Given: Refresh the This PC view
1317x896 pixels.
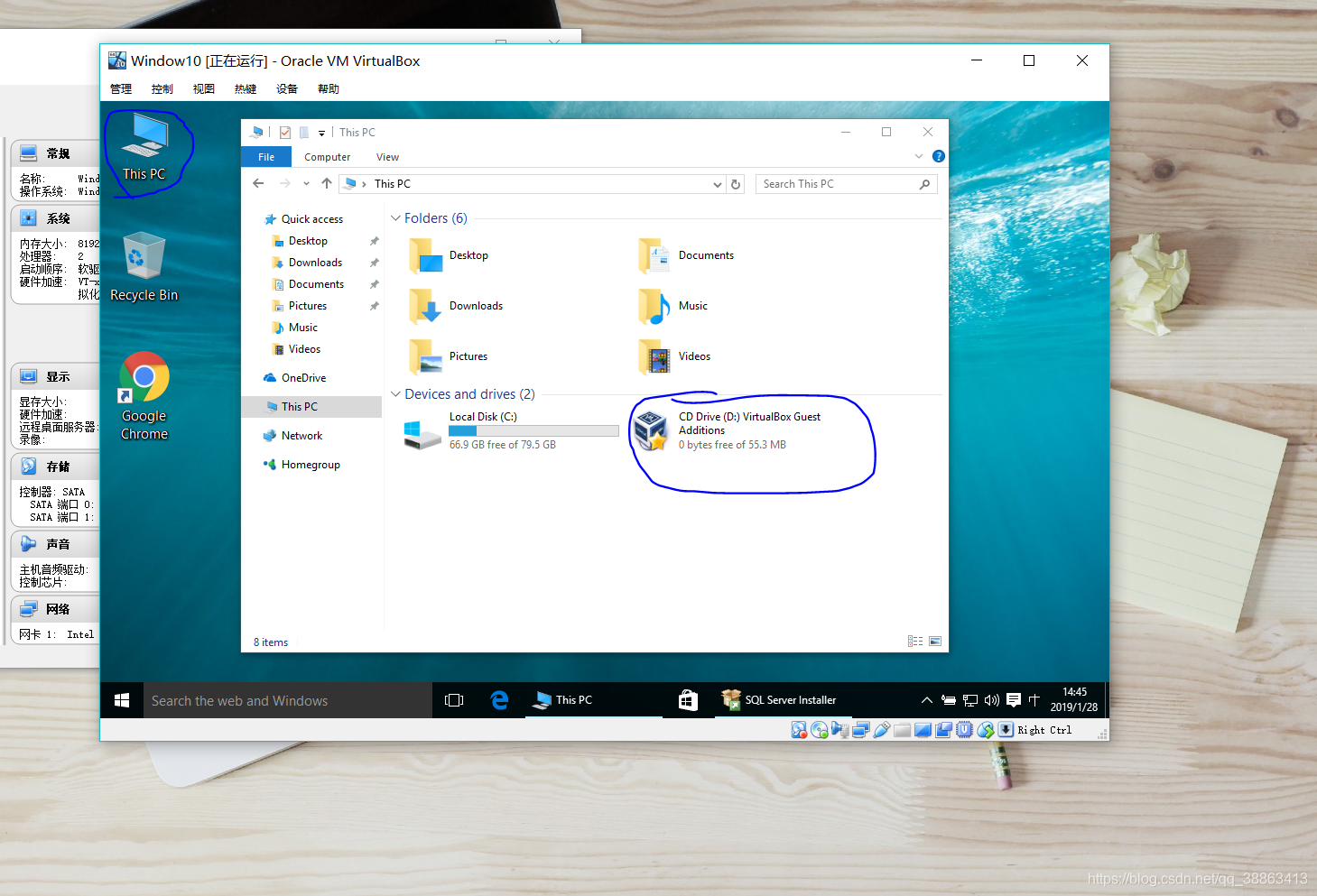Looking at the screenshot, I should (736, 184).
